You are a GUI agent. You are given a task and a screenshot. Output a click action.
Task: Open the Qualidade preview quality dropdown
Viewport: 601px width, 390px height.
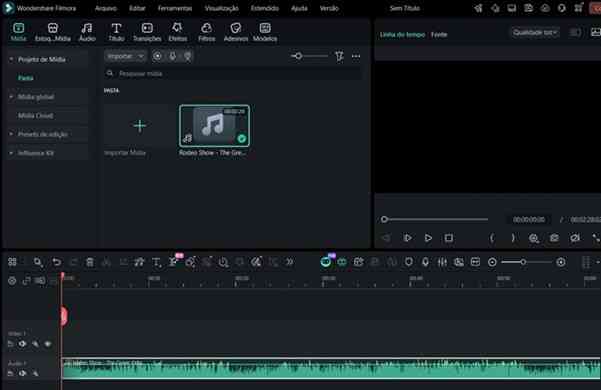tap(534, 33)
